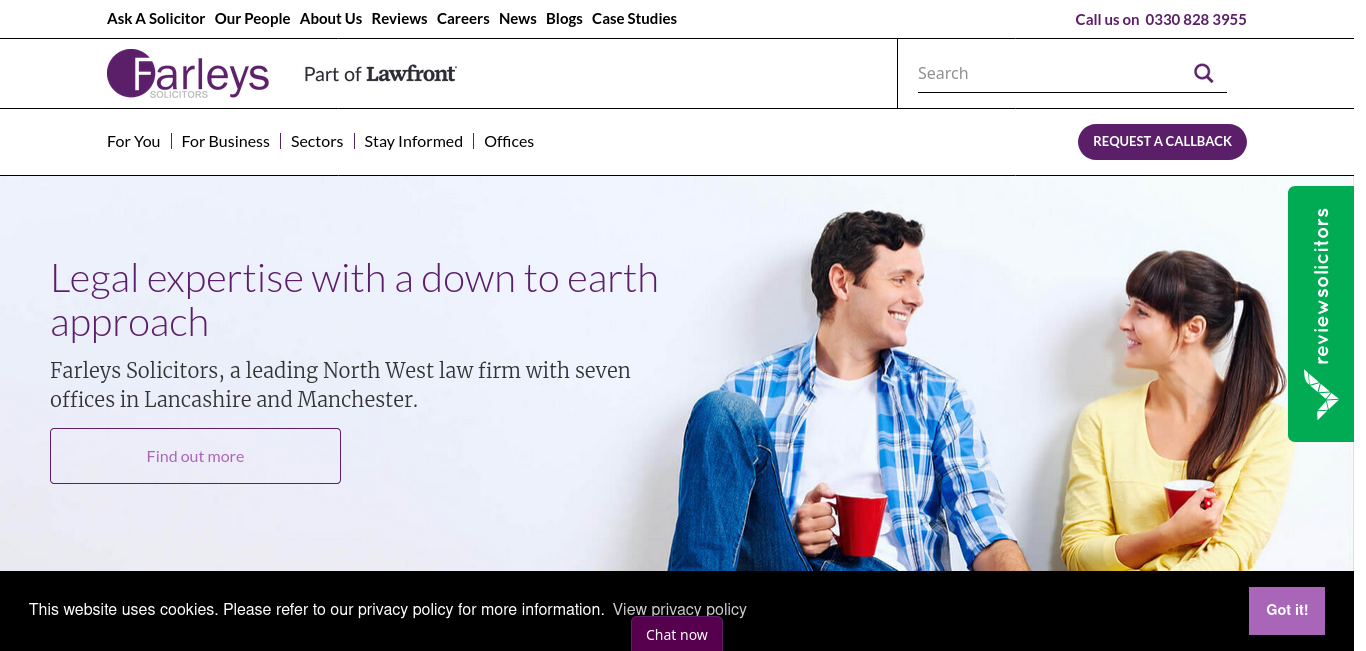Expand the Sectors navigation item
This screenshot has height=651, width=1366.
pyautogui.click(x=317, y=141)
